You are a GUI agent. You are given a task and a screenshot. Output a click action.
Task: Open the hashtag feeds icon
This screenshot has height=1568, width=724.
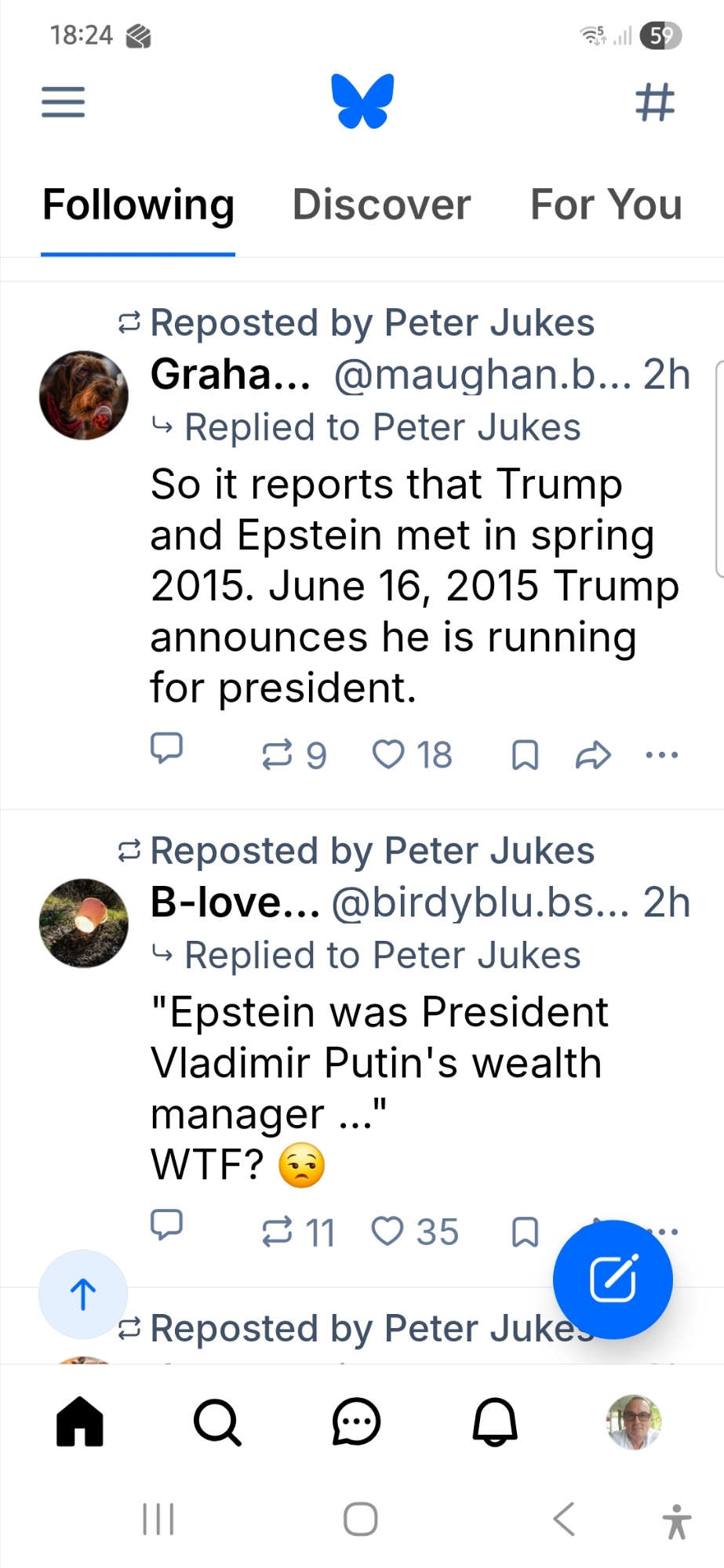pyautogui.click(x=655, y=102)
